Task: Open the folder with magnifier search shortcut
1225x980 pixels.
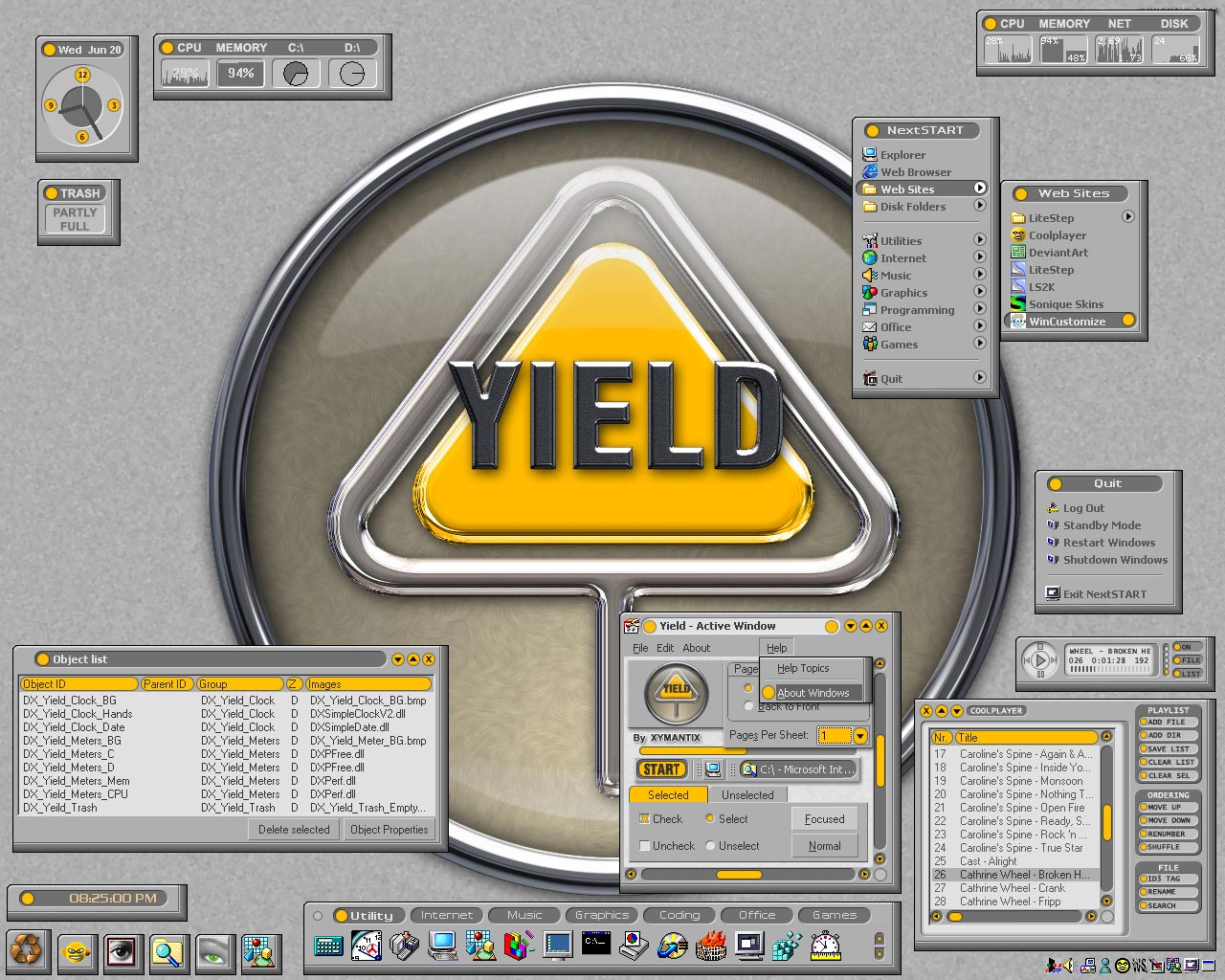Action: pyautogui.click(x=167, y=951)
